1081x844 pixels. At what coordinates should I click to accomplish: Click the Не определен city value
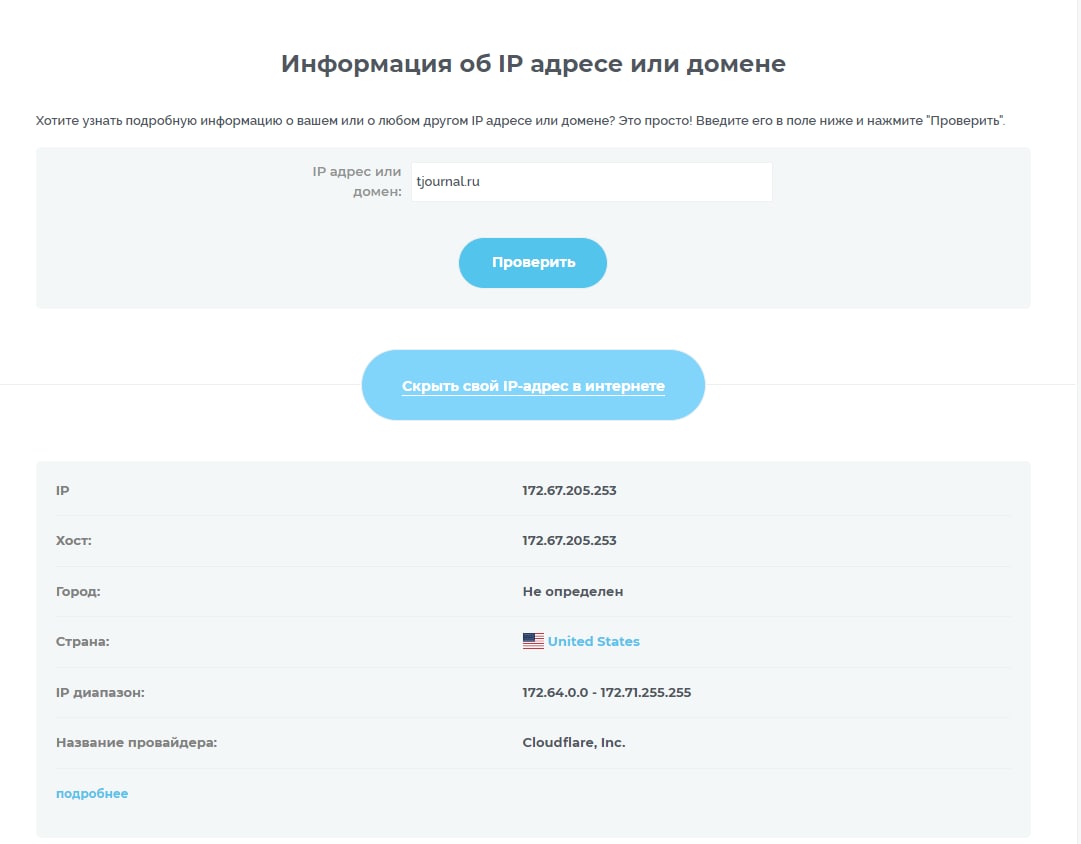click(x=573, y=592)
